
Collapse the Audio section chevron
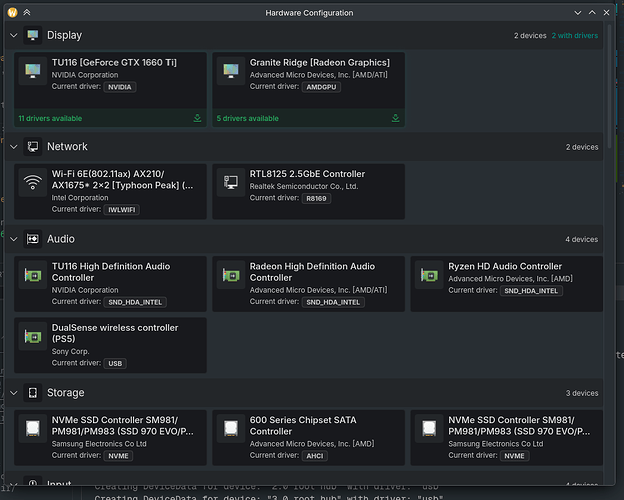pos(13,239)
